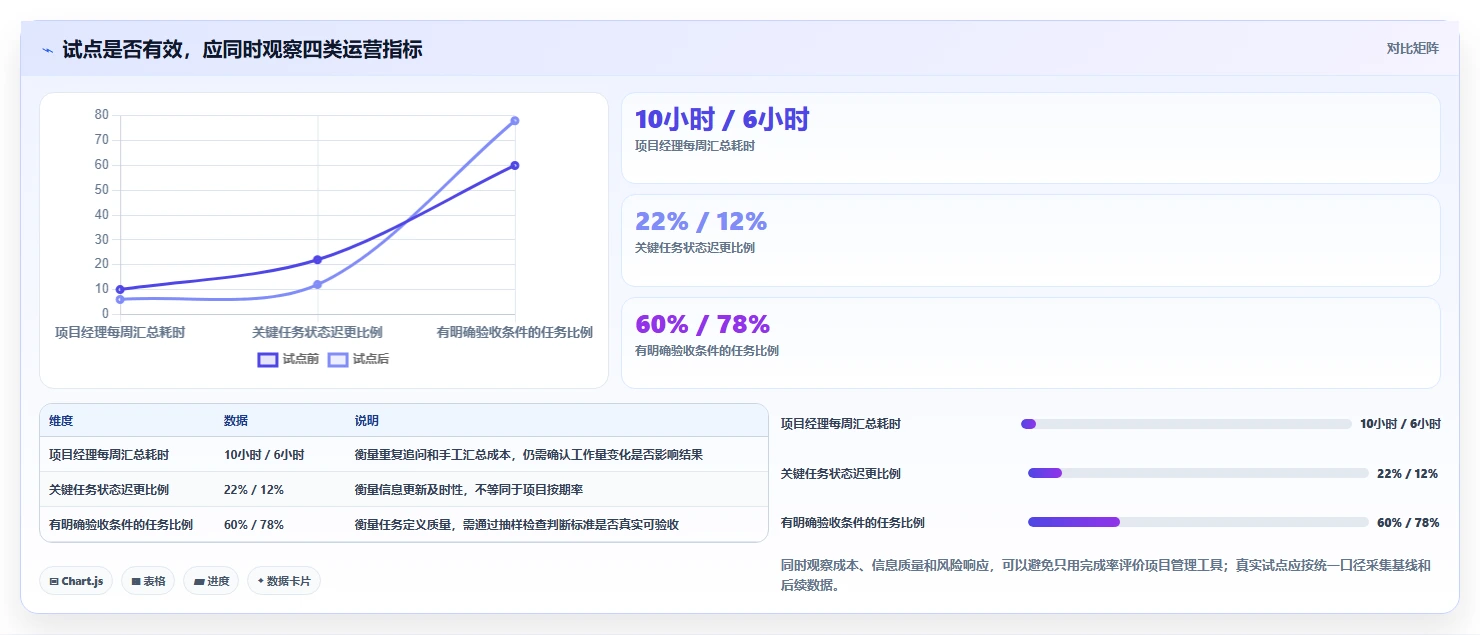Viewport: 1480px width, 635px height.
Task: Click the 维度 column header
Action: tap(61, 421)
